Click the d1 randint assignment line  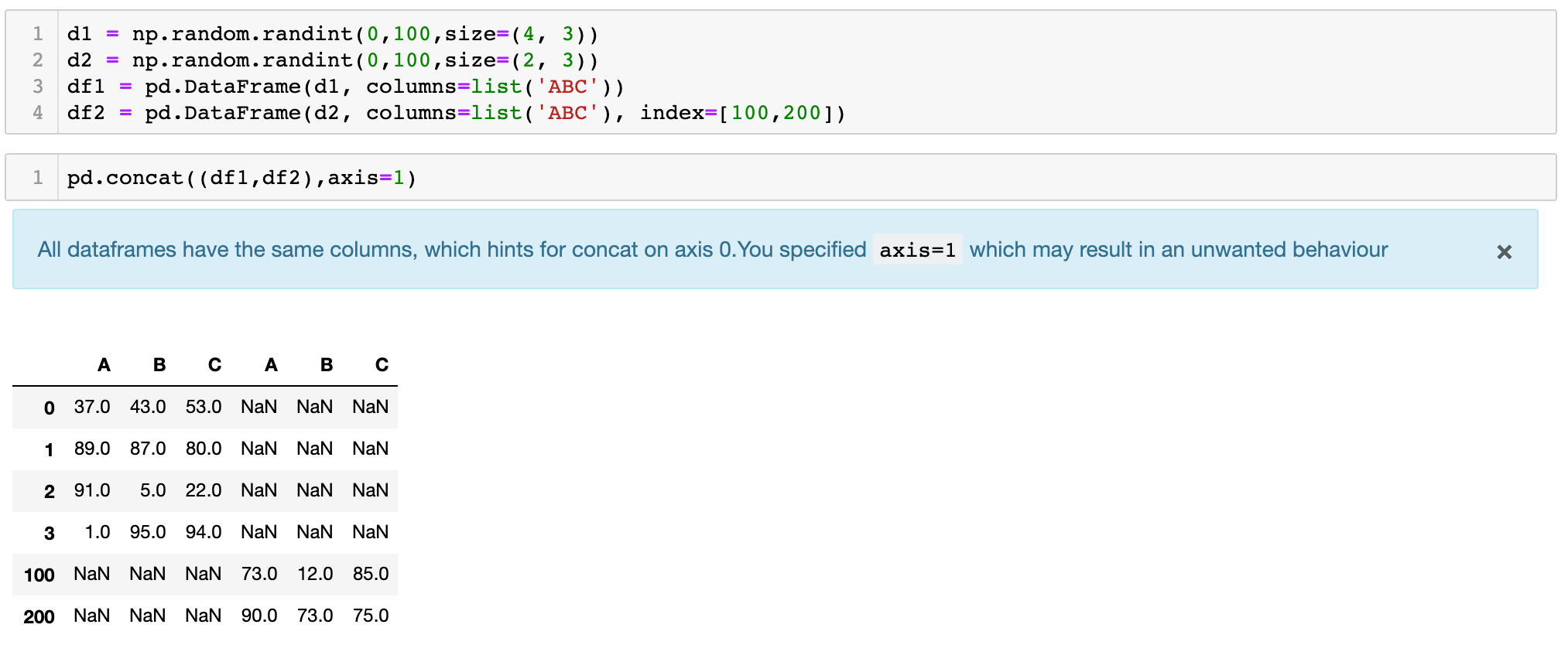tap(332, 34)
